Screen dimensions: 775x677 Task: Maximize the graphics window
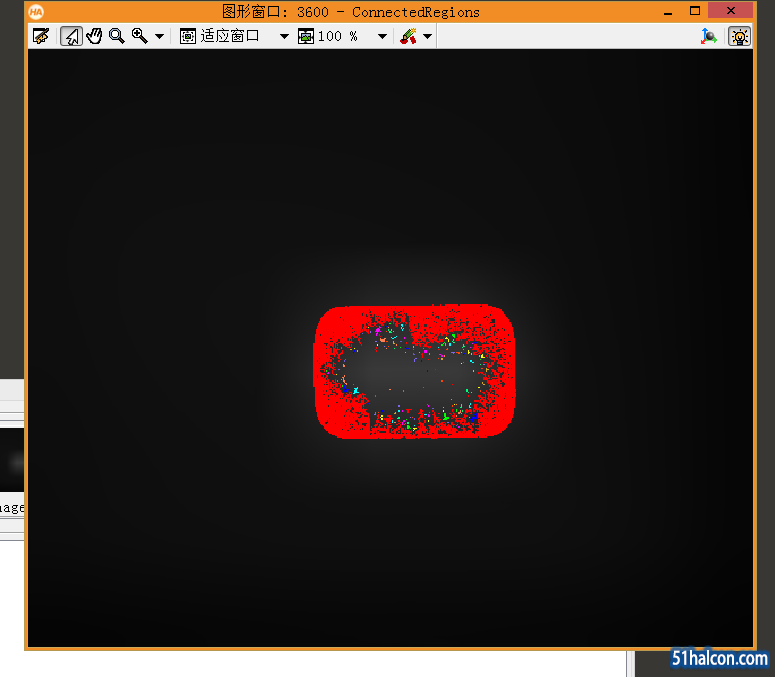(695, 11)
